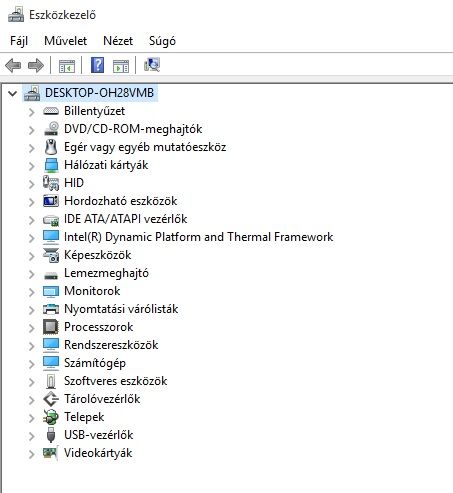Click the Lemezmeghajtó disk drive icon
This screenshot has width=453, height=493.
coord(51,275)
